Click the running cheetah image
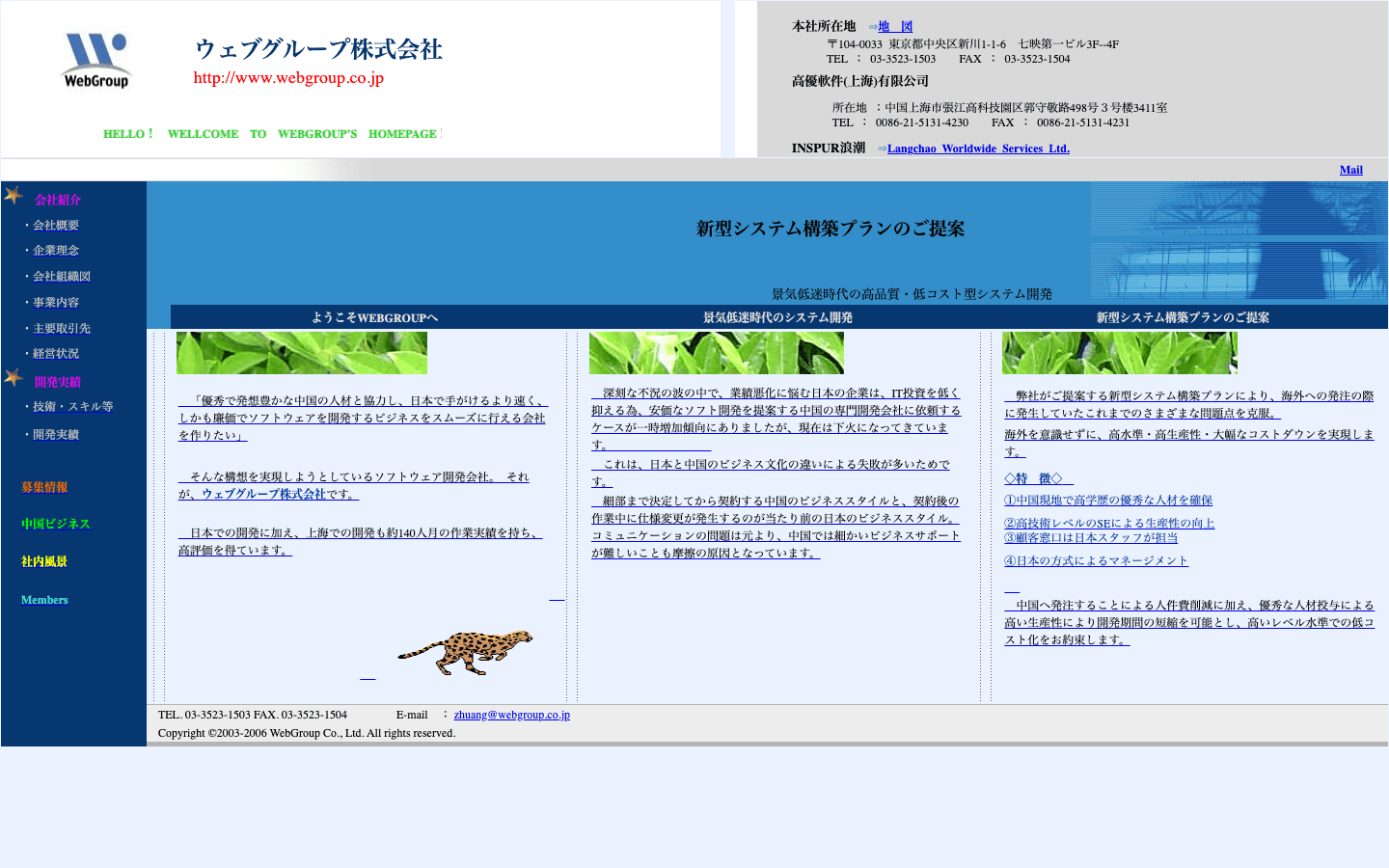1389x868 pixels. click(x=465, y=652)
